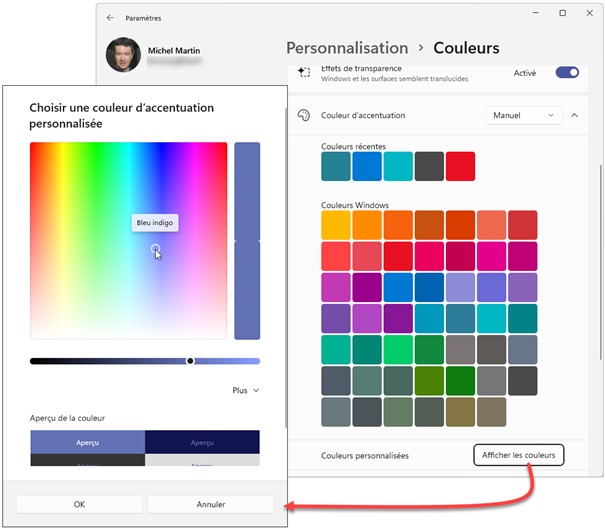
Task: Collapse the Couleur d'accentuation section
Action: coord(574,116)
